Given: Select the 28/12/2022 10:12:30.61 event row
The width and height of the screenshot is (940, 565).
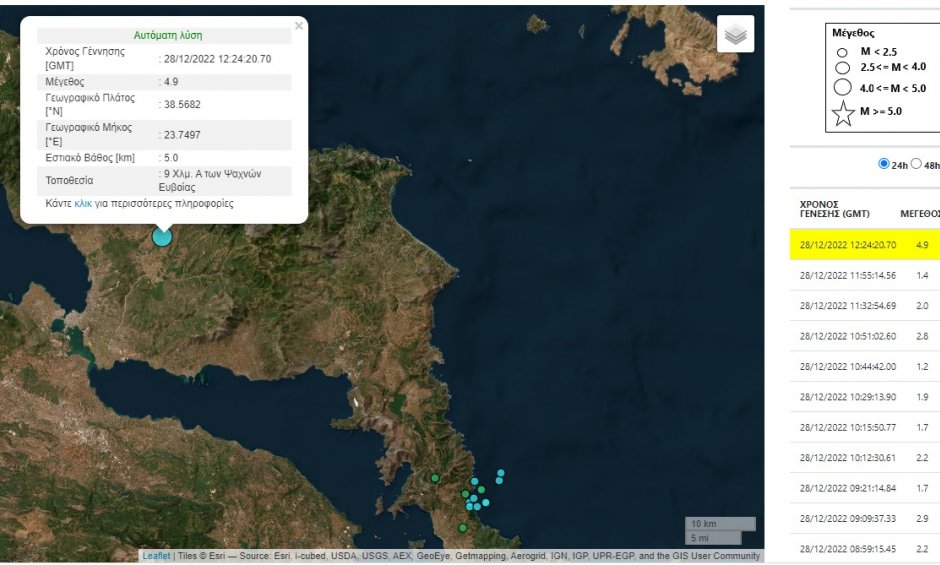Looking at the screenshot, I should coord(864,458).
